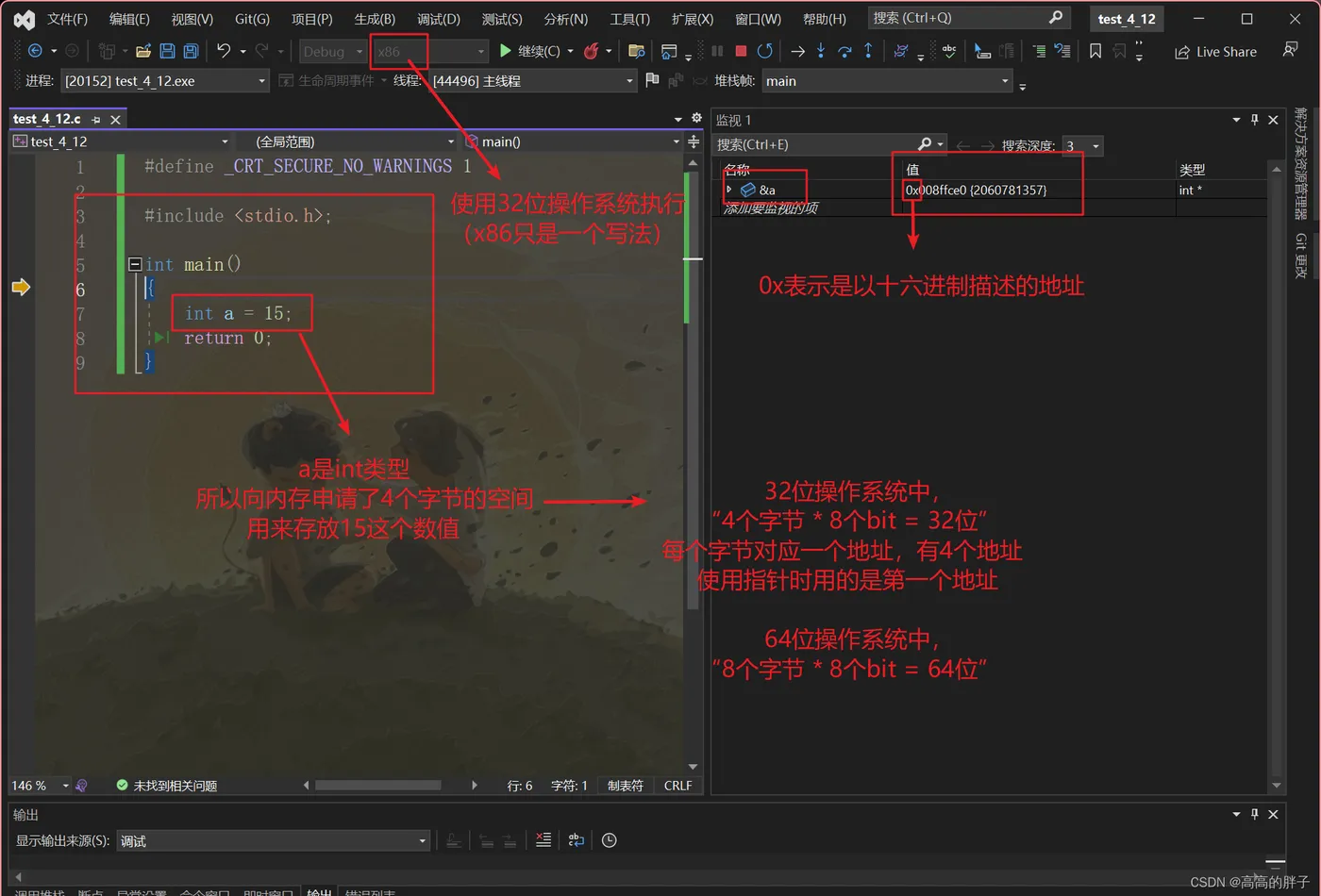Open the Debug configuration dropdown

(x=333, y=51)
